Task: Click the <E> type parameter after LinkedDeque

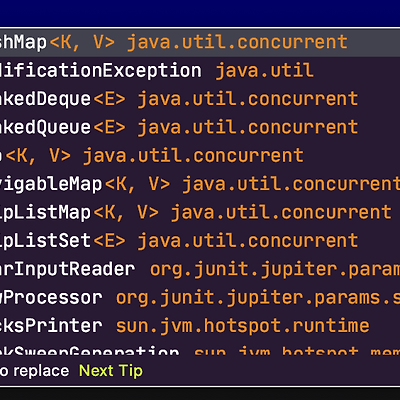Action: (109, 99)
